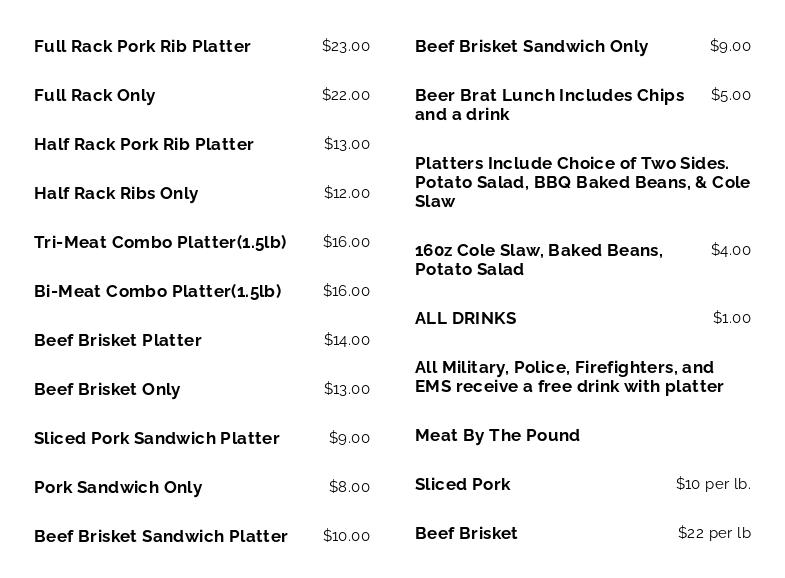Choose Half Rack Ribs Only
785x578 pixels.
point(116,194)
